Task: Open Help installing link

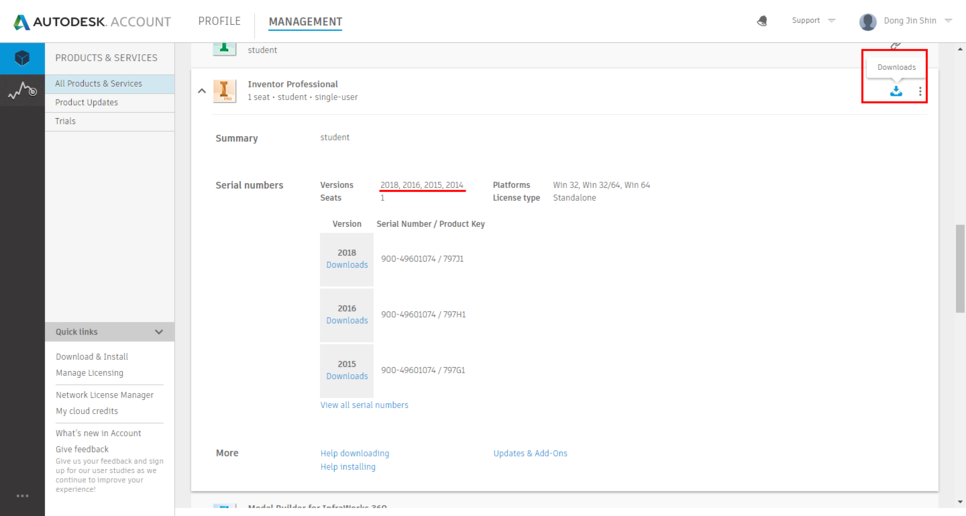Action: click(x=347, y=467)
